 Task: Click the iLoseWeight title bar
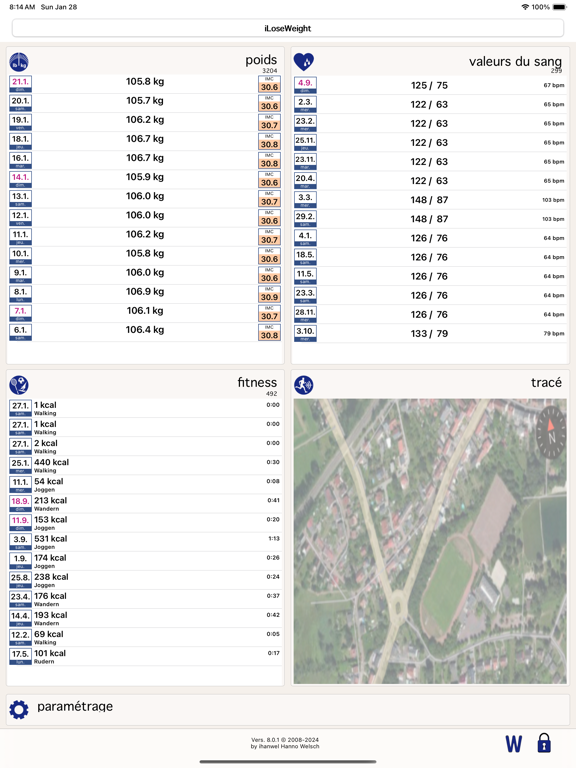tap(288, 28)
